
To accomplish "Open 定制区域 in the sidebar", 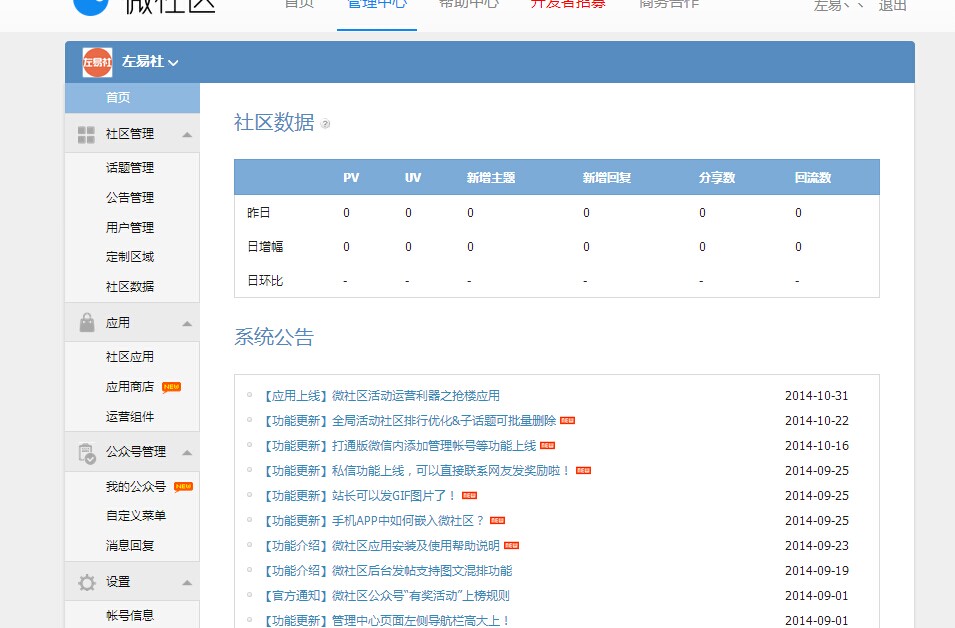I will click(x=130, y=256).
